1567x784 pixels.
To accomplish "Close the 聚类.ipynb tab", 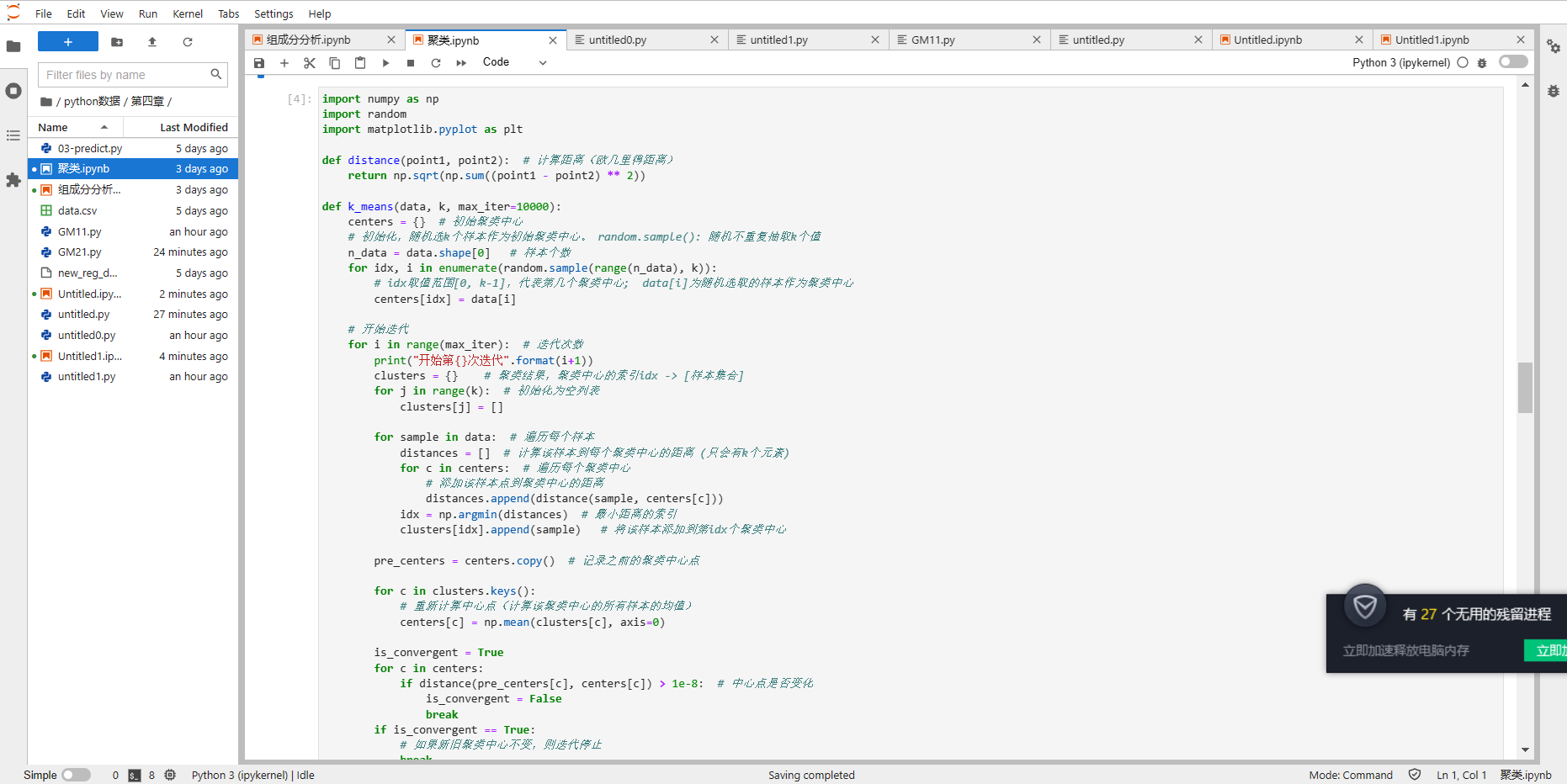I will point(553,40).
